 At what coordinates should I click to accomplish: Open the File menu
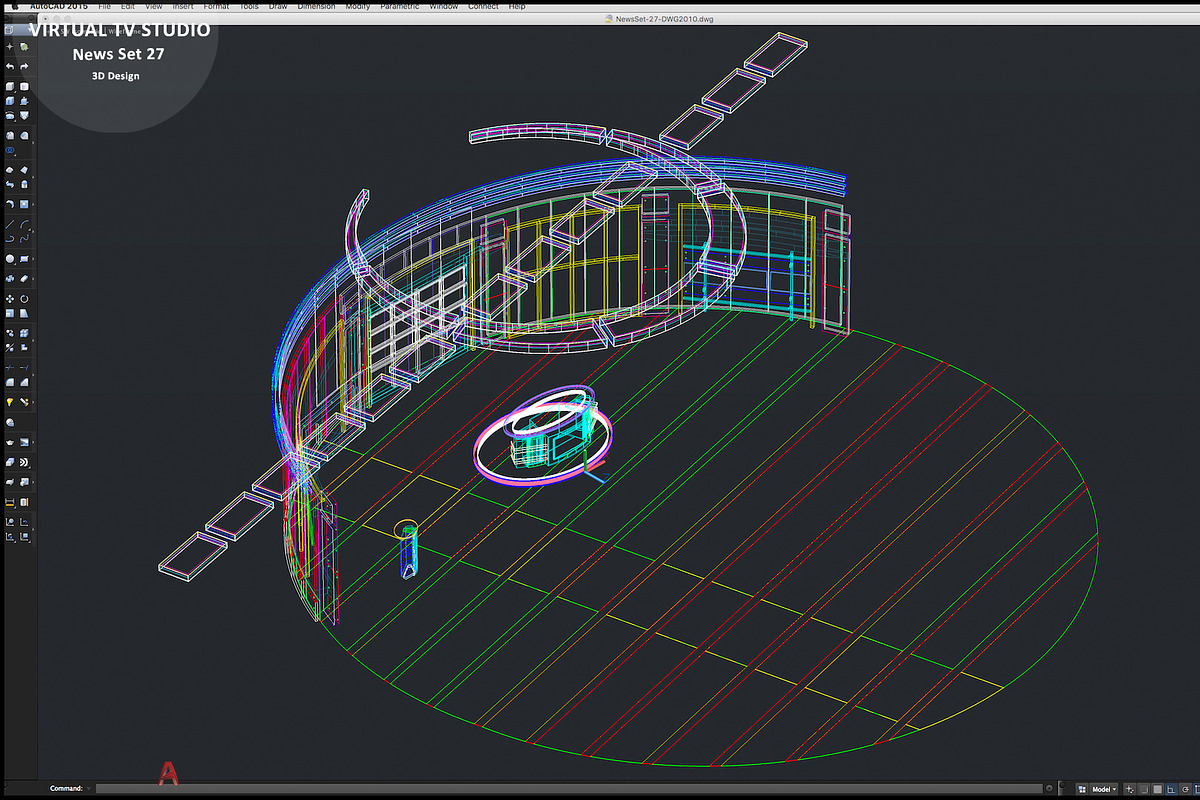click(104, 6)
